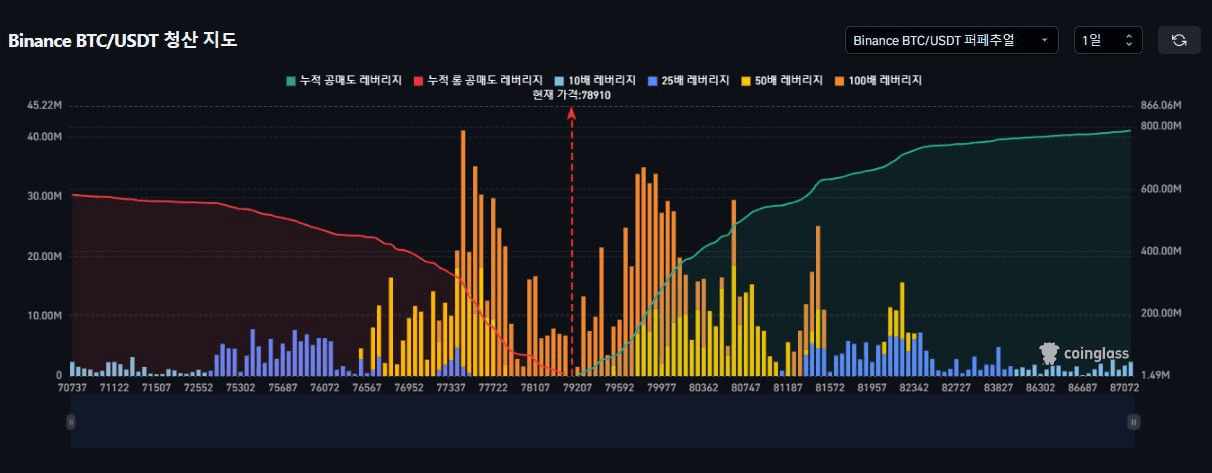The image size is (1212, 473).
Task: Open the Binance BTC/USDT 퍼페추얼 dropdown
Action: (x=951, y=40)
